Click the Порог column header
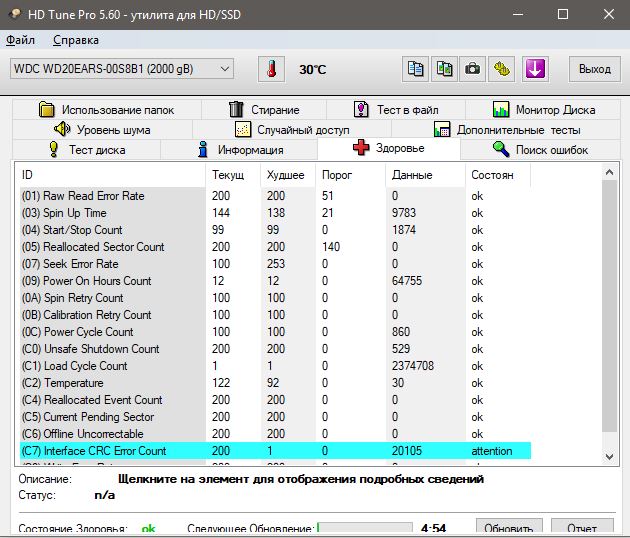The width and height of the screenshot is (630, 538). [x=350, y=175]
